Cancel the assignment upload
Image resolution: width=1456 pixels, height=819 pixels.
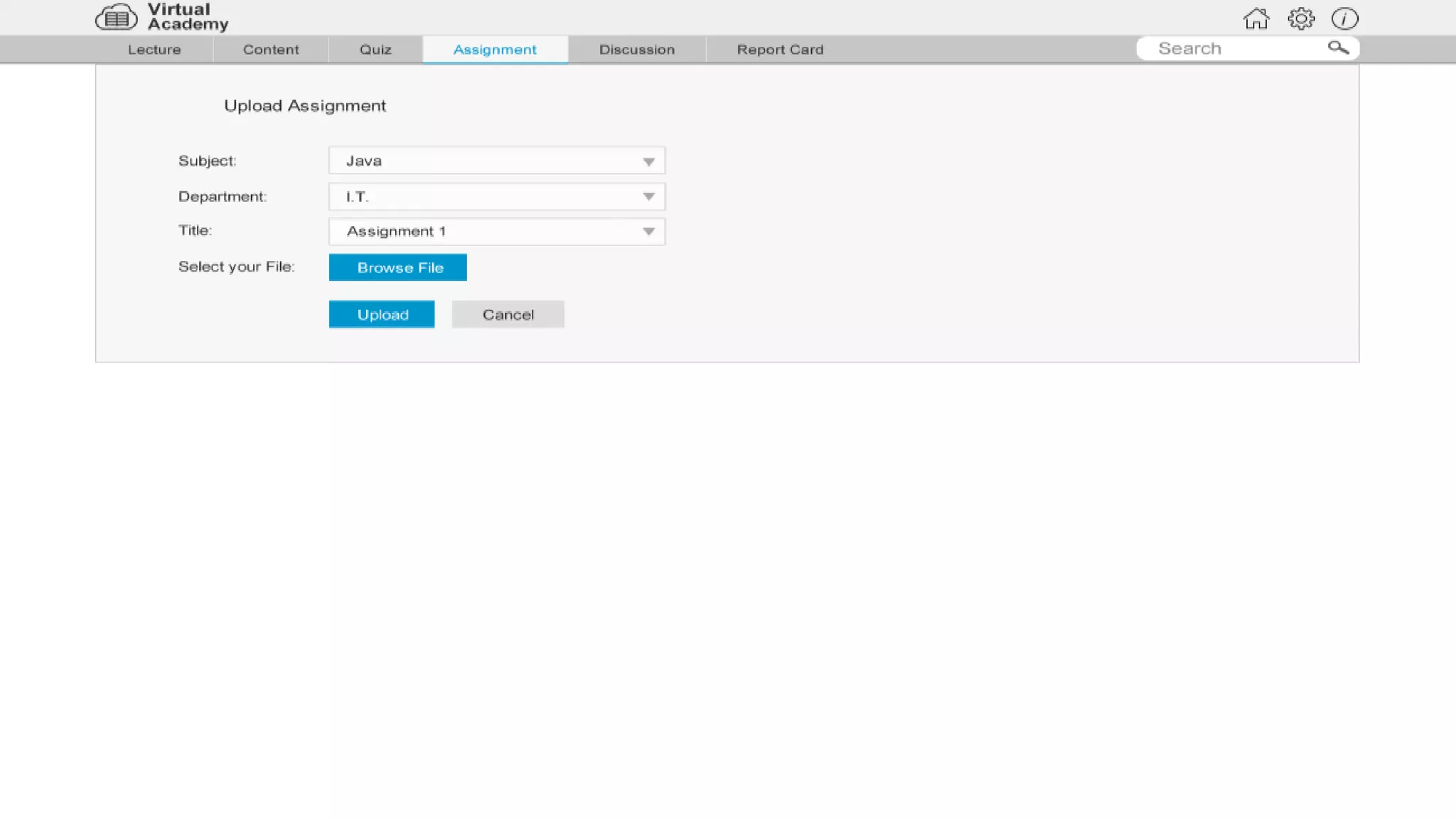tap(508, 314)
